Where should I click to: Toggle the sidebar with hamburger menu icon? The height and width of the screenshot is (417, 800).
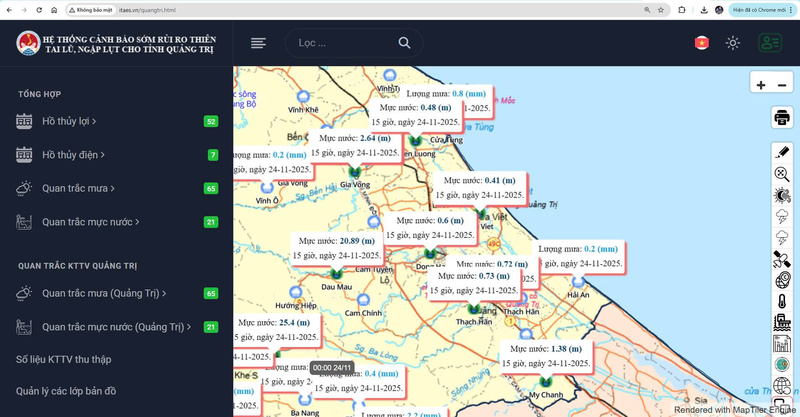258,43
